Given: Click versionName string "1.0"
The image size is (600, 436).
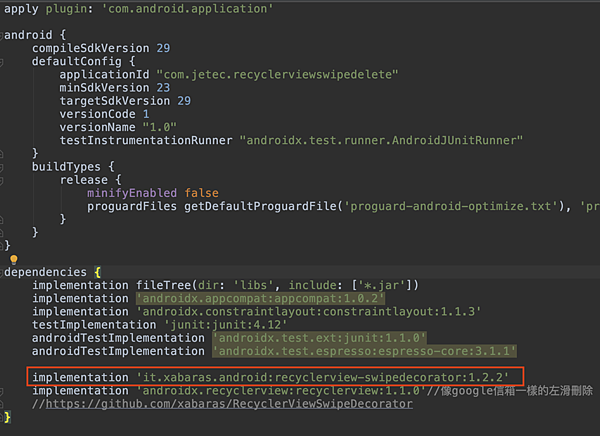Looking at the screenshot, I should pos(160,127).
